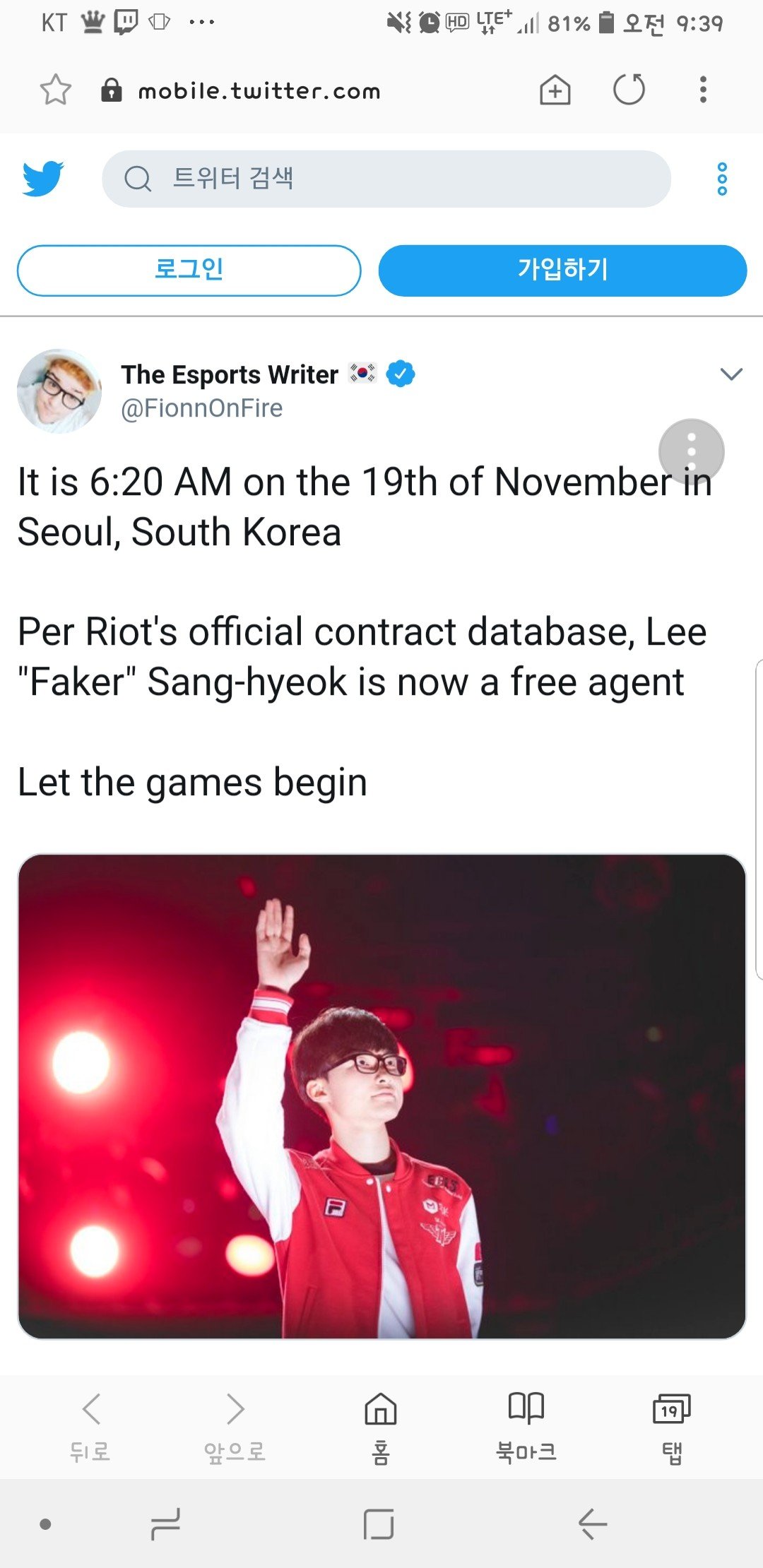Tap the 가입하기 sign up button
The width and height of the screenshot is (763, 1568).
[562, 270]
